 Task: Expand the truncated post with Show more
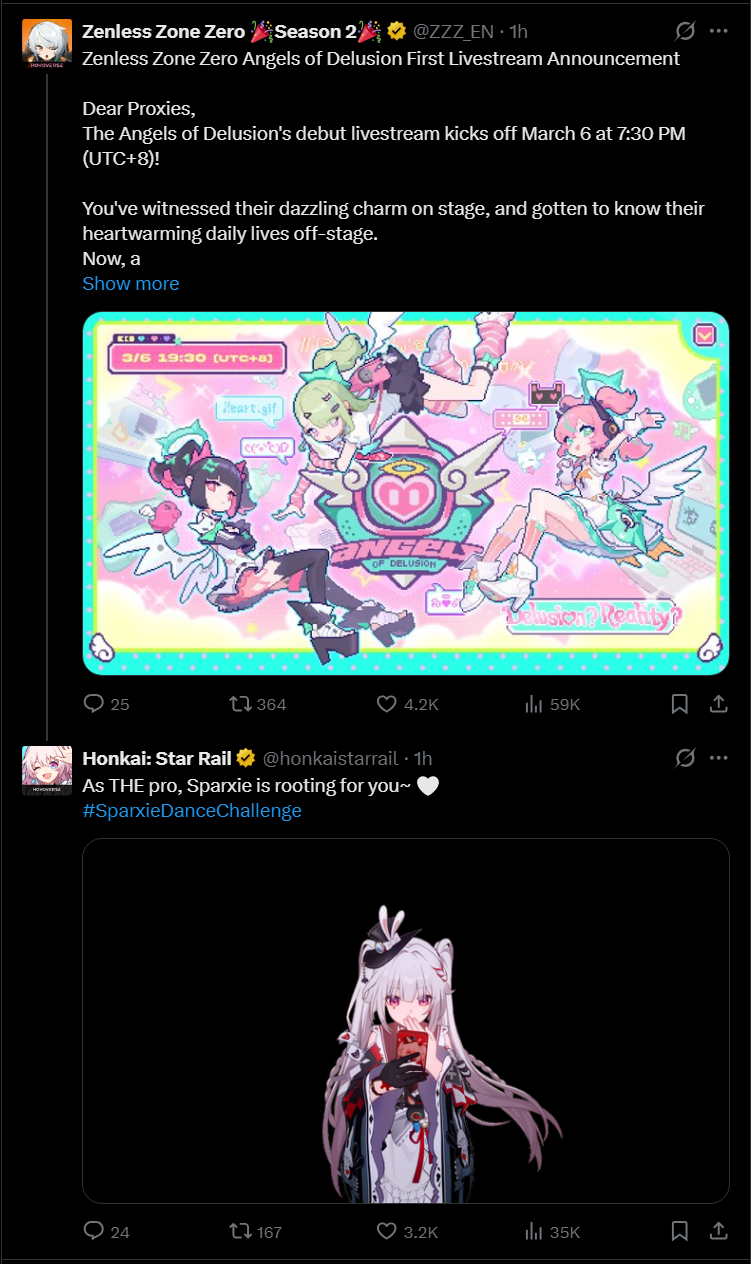tap(131, 283)
